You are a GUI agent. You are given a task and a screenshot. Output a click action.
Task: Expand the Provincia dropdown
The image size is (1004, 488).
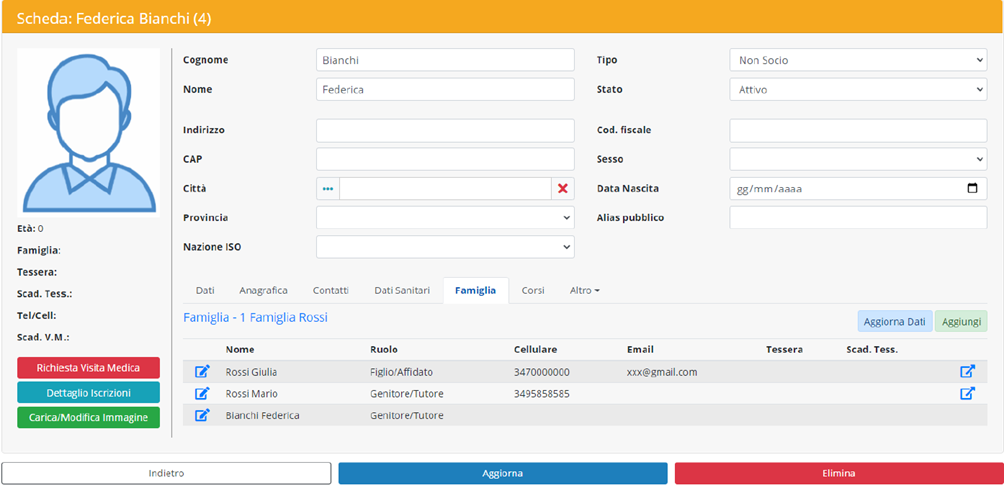click(x=445, y=218)
